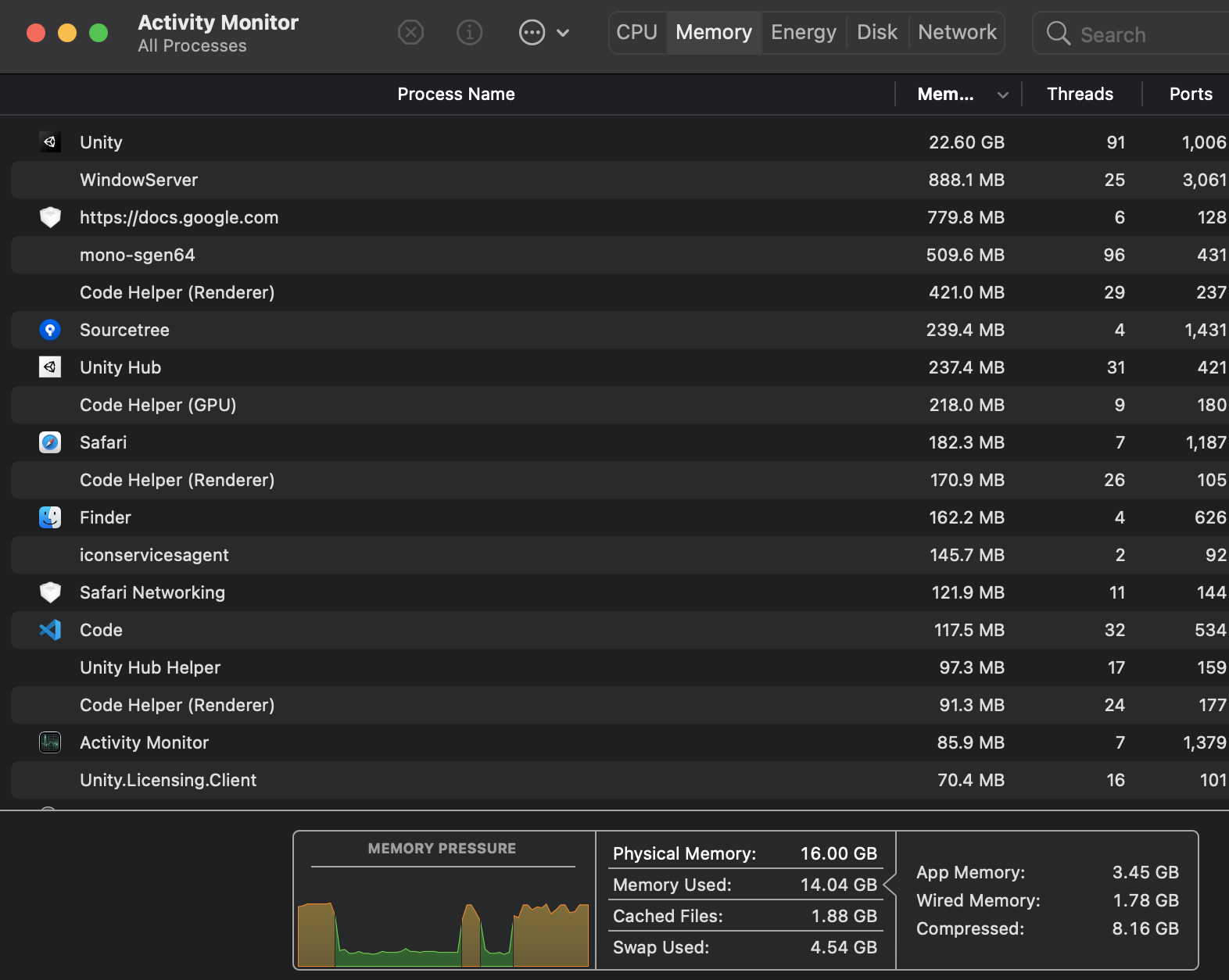Sort by Process Name column header

456,94
